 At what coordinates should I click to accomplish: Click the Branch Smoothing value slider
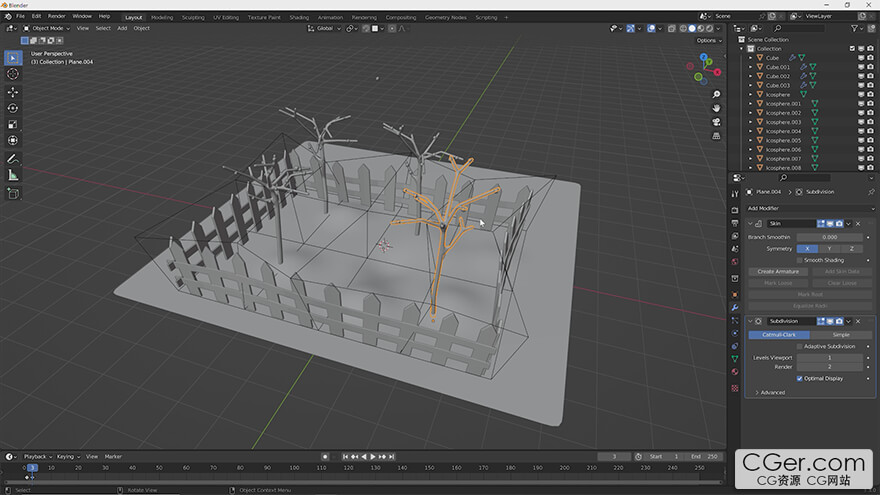pyautogui.click(x=829, y=237)
